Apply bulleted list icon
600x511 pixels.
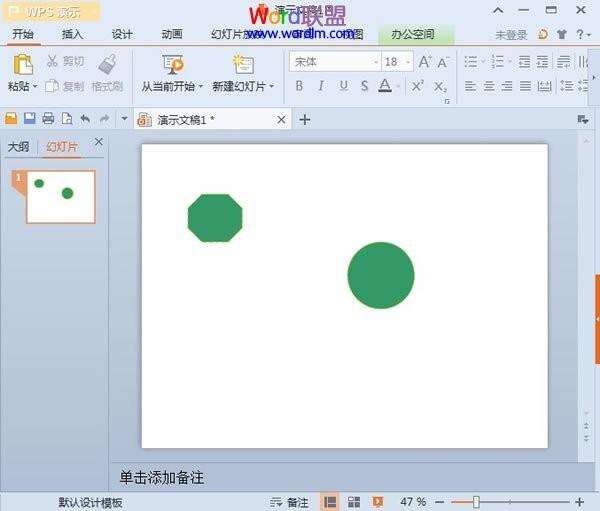(x=471, y=62)
